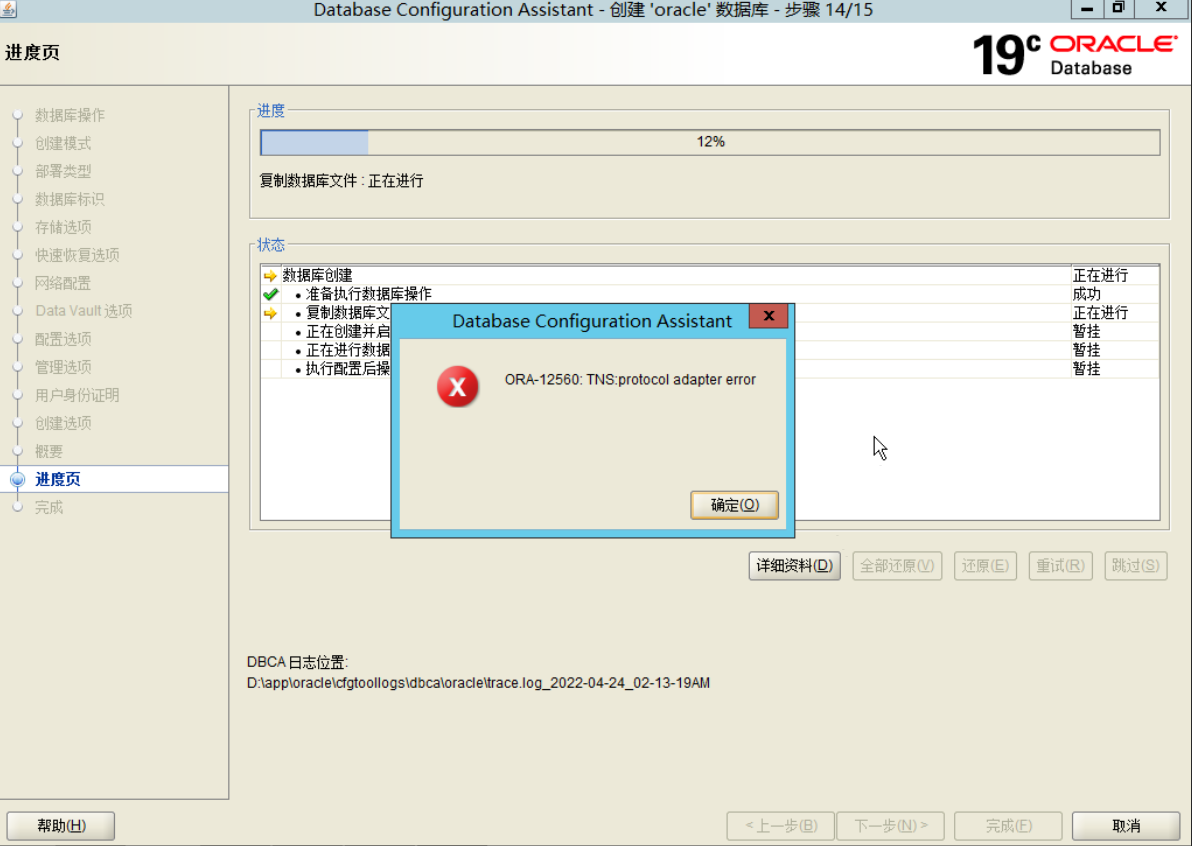Click the 重试(R) retry button
The height and width of the screenshot is (846, 1192).
(x=1060, y=566)
